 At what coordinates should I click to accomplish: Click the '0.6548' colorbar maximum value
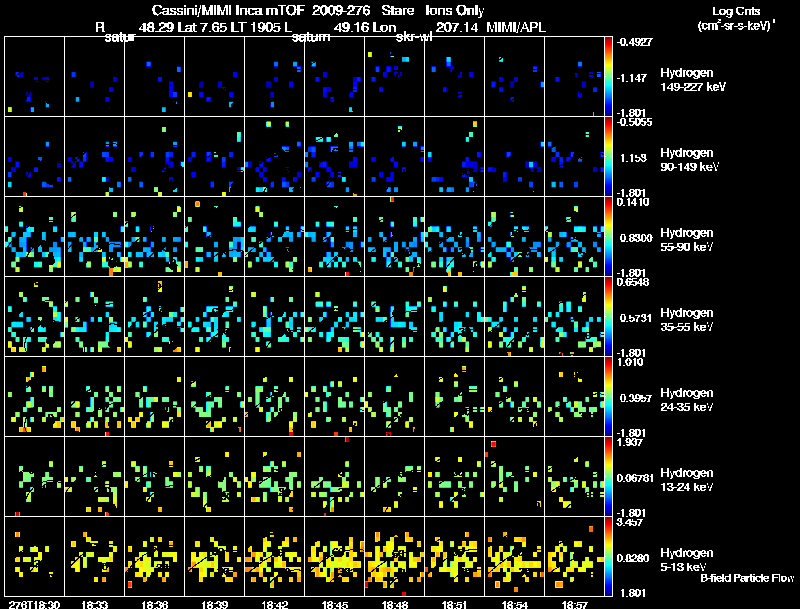pyautogui.click(x=633, y=282)
